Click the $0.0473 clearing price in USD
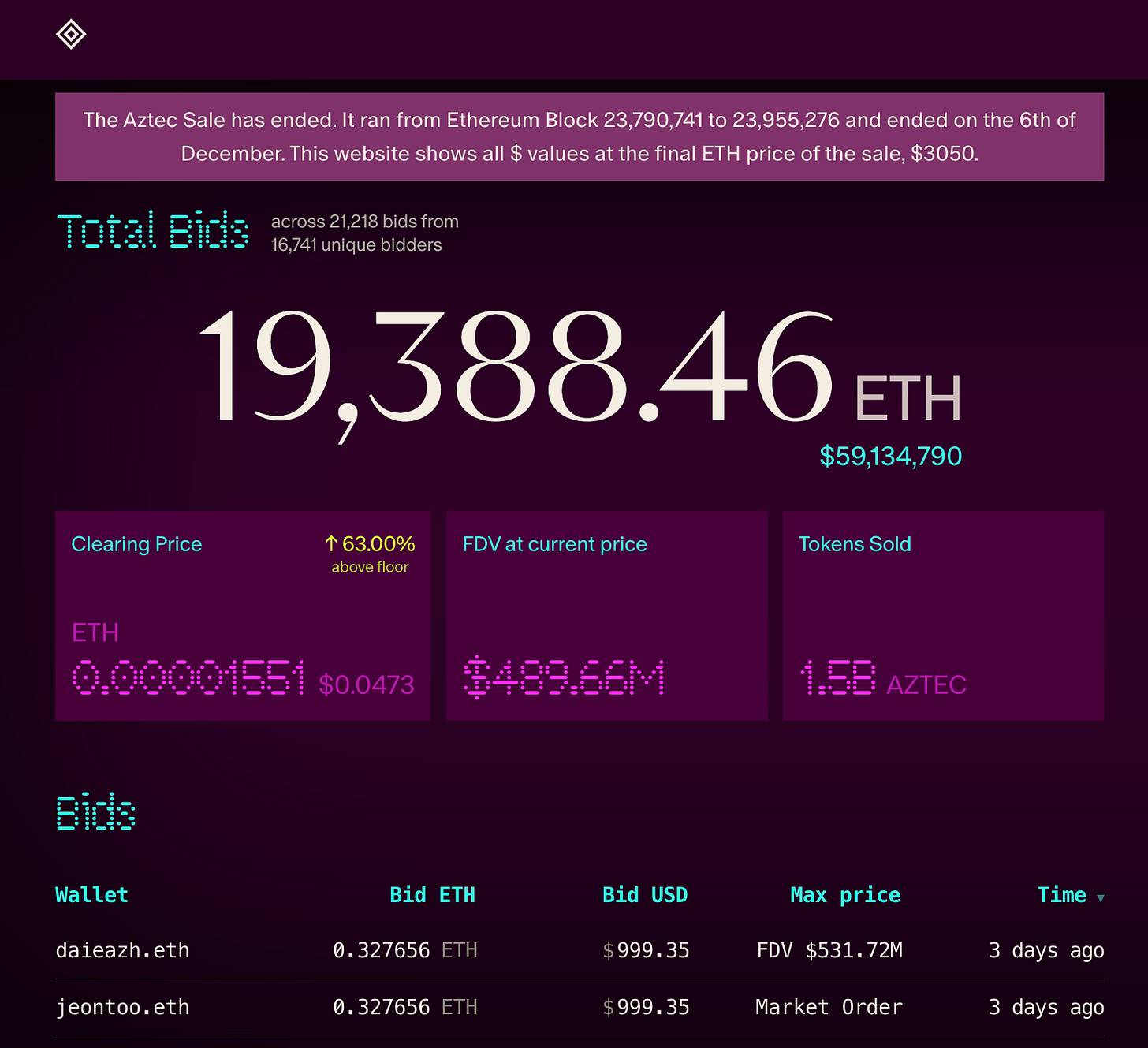The width and height of the screenshot is (1148, 1048). 367,684
